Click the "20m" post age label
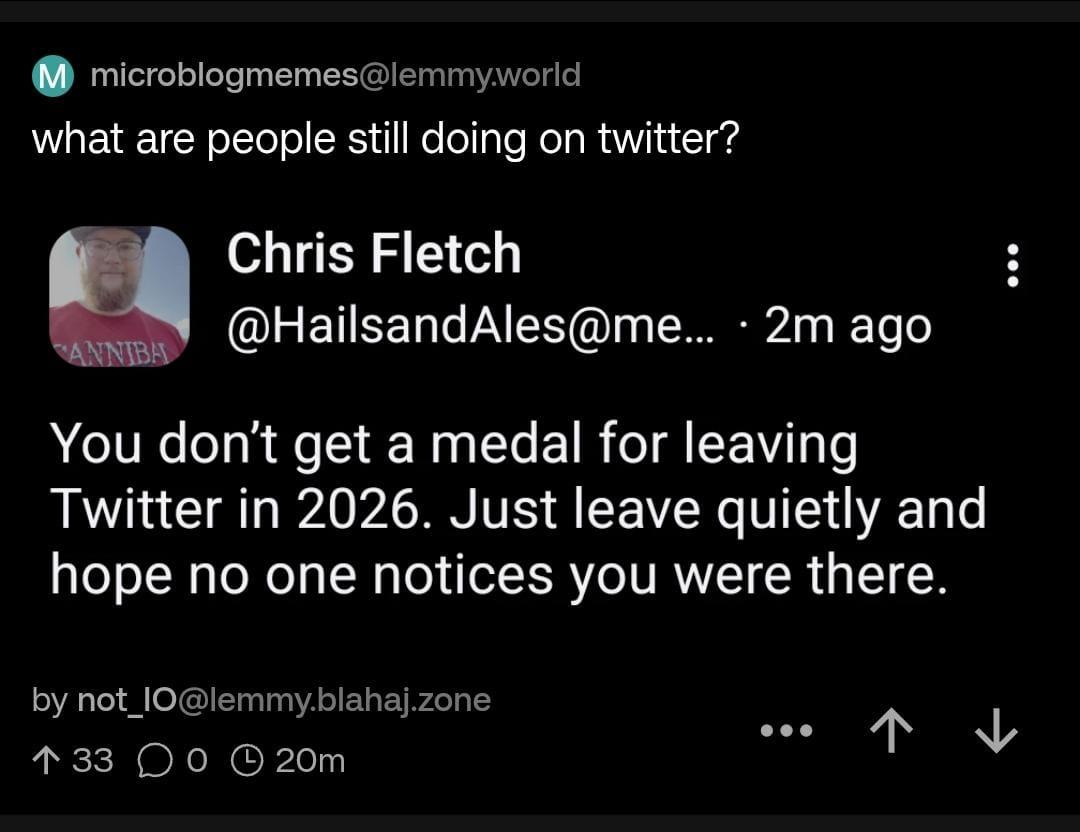The image size is (1080, 832). coord(310,762)
